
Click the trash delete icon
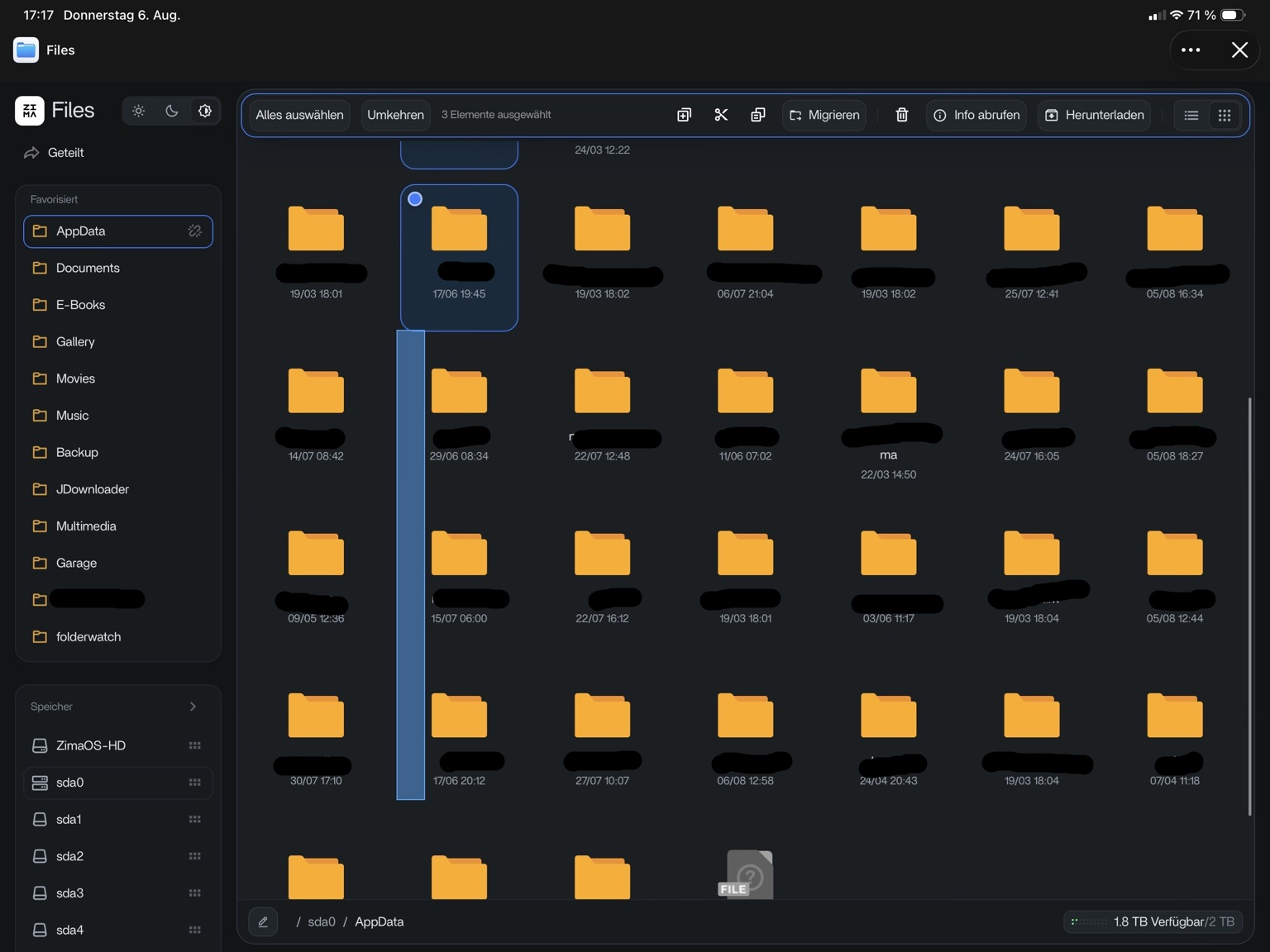(x=902, y=115)
